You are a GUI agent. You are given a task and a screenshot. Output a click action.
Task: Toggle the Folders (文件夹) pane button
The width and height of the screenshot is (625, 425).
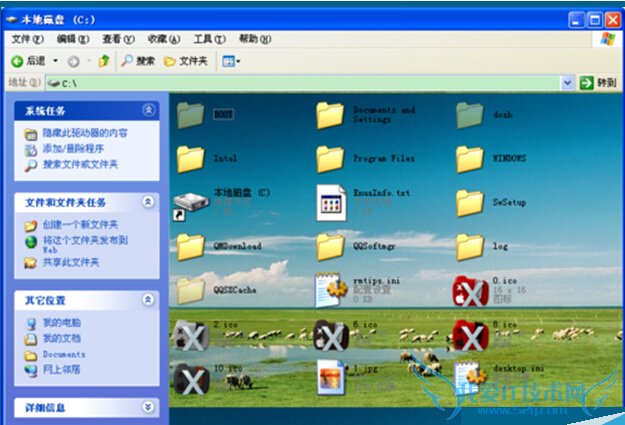pyautogui.click(x=186, y=61)
